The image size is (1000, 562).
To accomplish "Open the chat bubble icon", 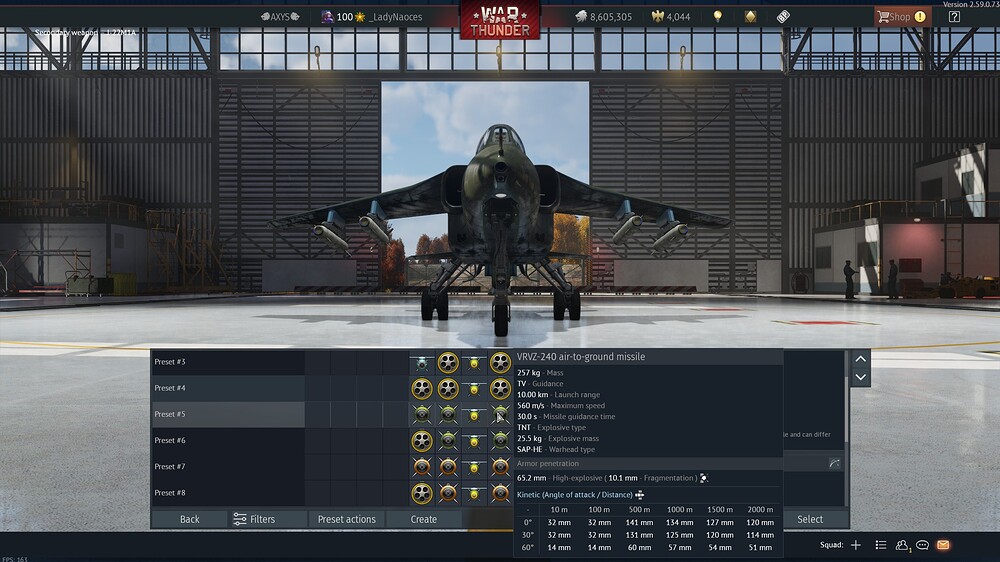I will point(922,545).
